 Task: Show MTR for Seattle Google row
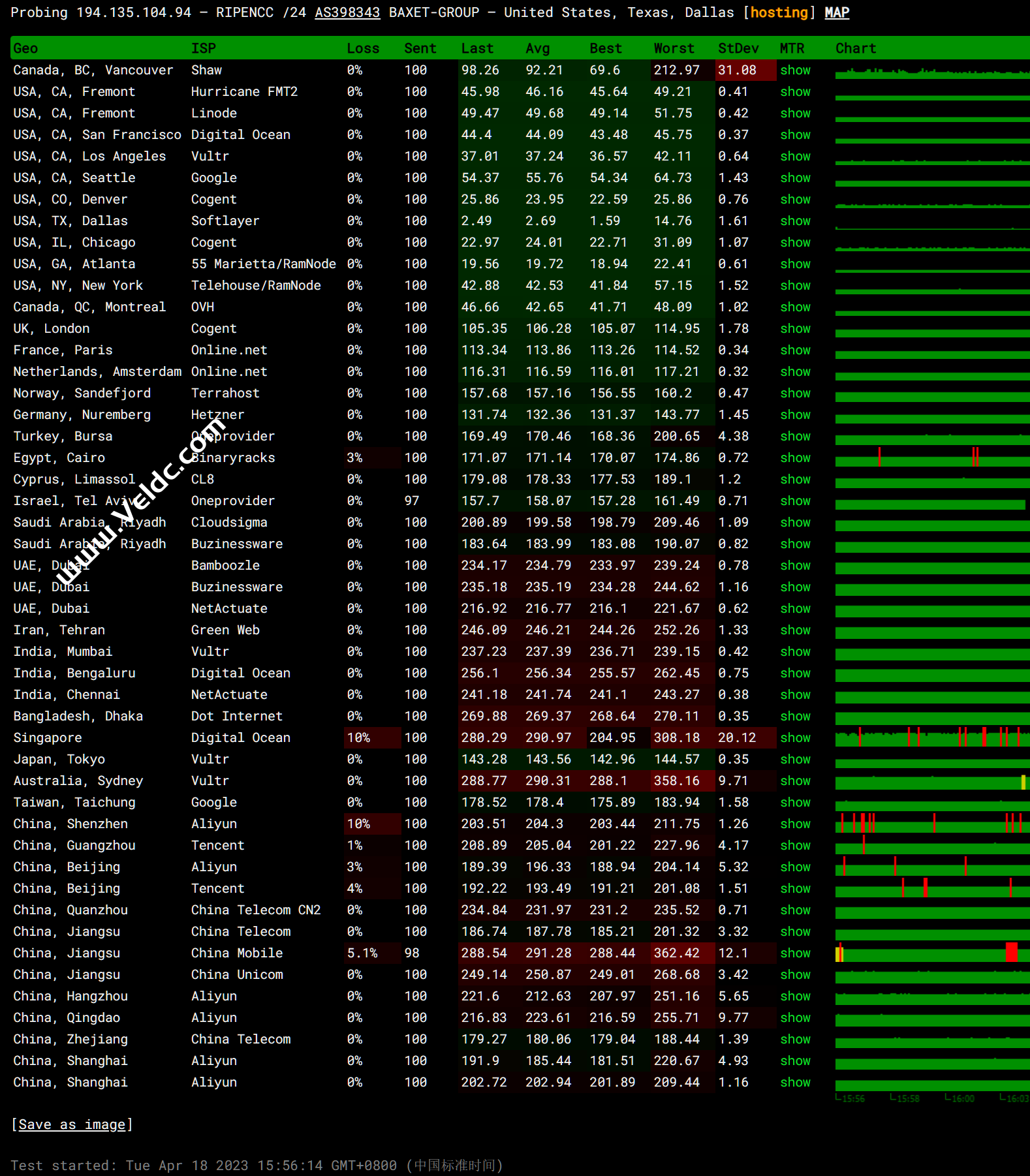coord(795,178)
